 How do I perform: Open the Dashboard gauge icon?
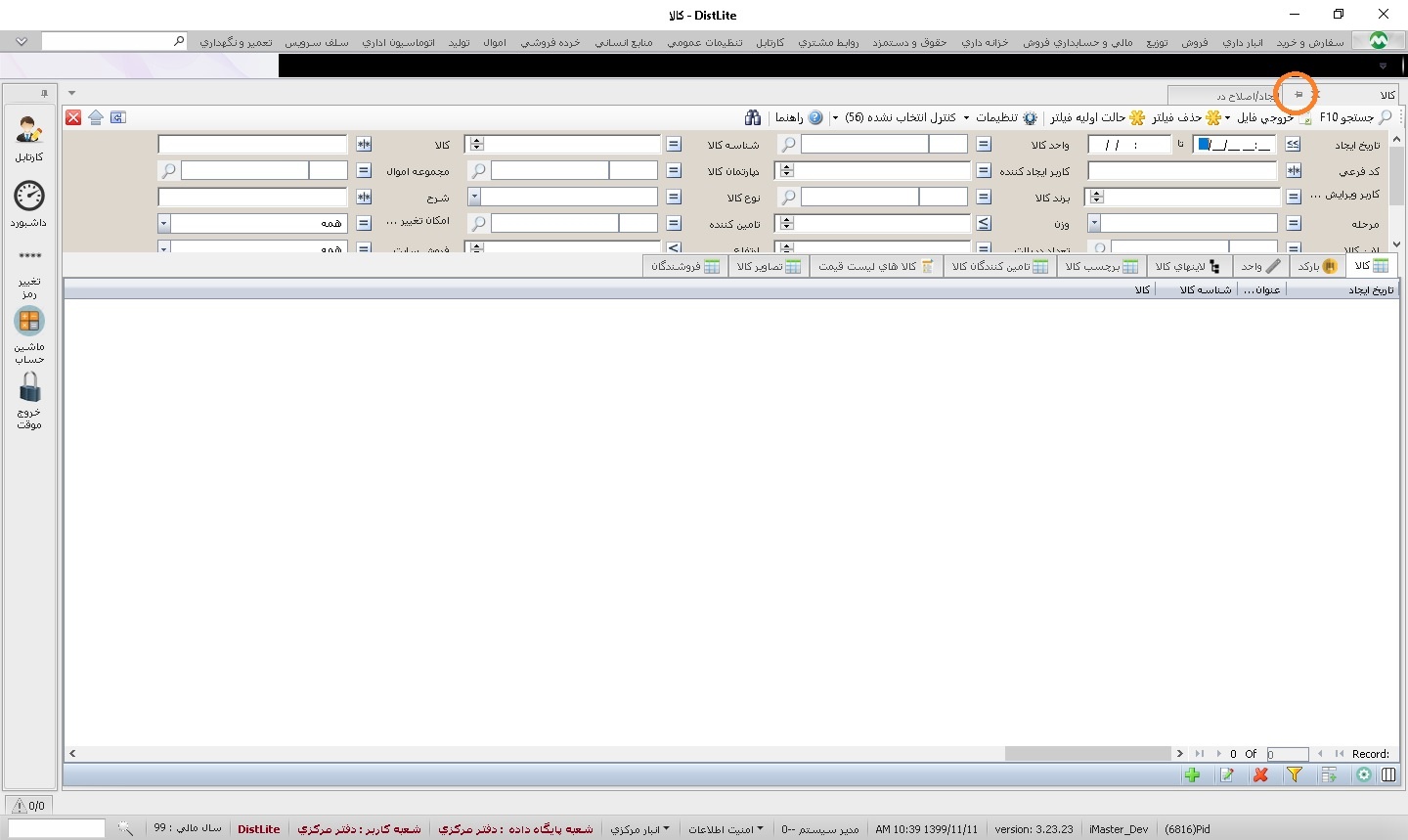coord(29,202)
